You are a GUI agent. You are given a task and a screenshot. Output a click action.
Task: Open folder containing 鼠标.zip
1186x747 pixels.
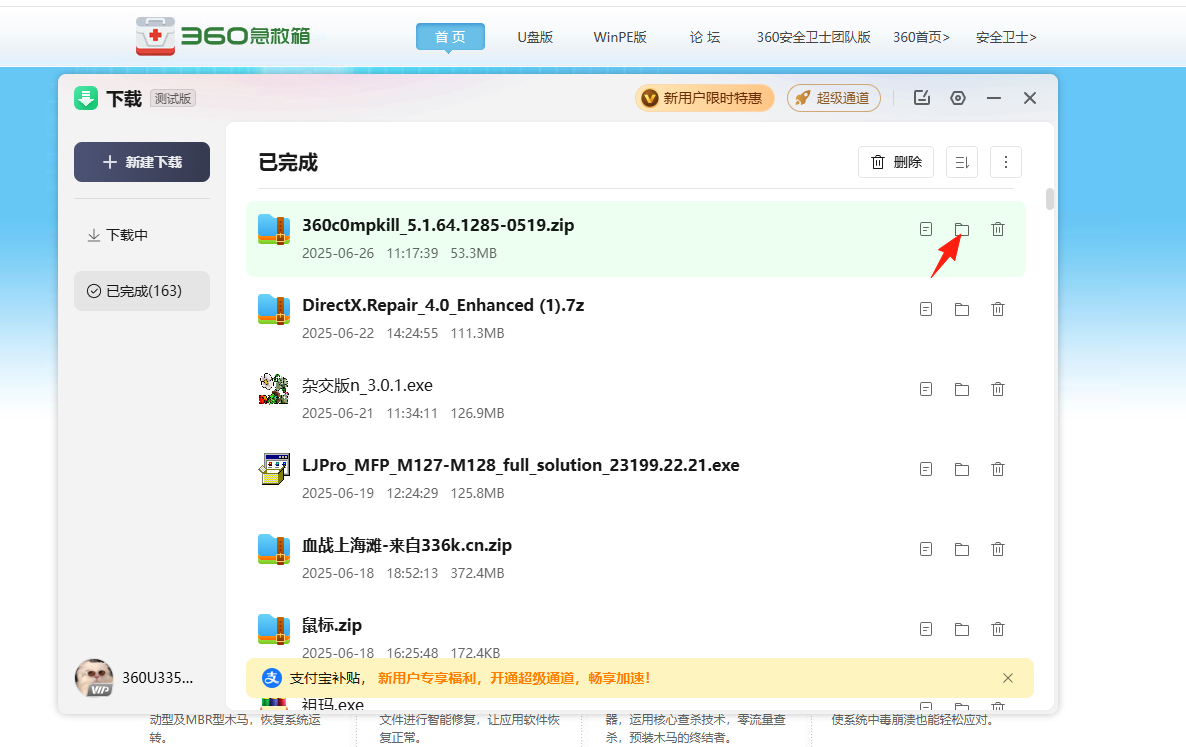point(961,629)
